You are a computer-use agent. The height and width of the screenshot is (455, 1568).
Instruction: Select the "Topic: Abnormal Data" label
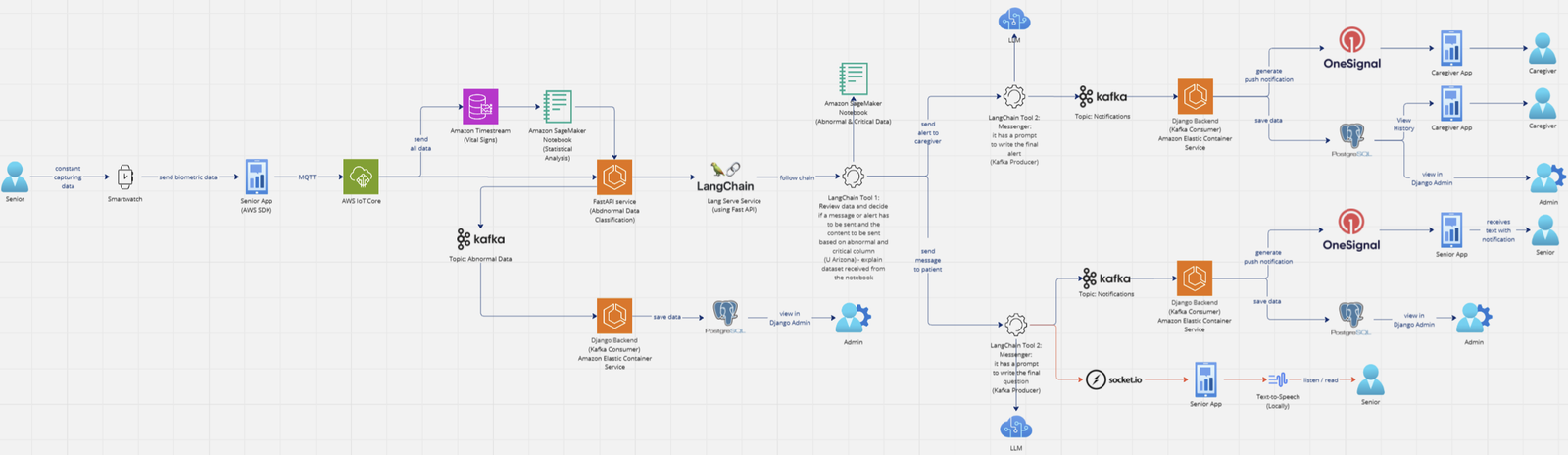480,259
